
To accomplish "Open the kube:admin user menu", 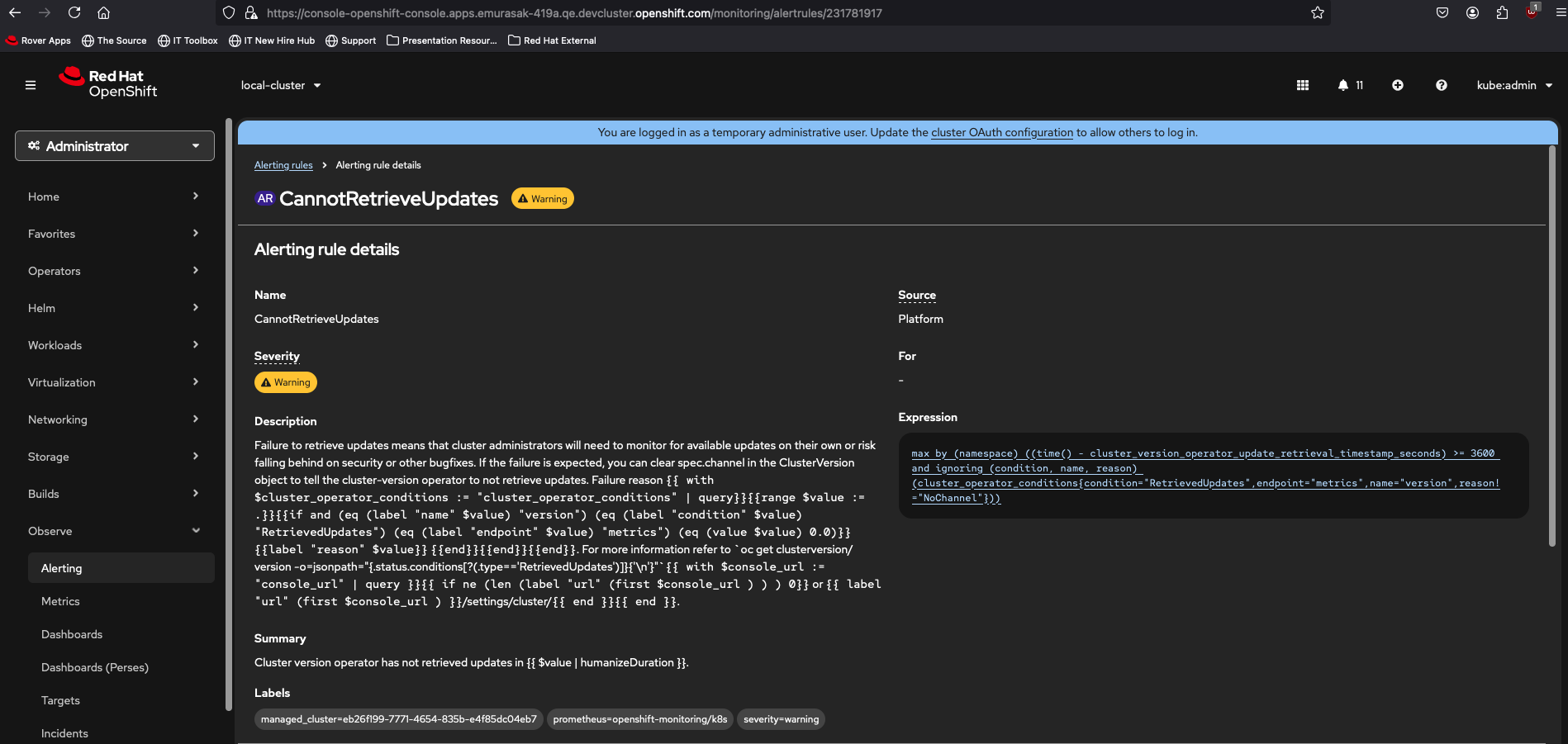I will [x=1513, y=85].
